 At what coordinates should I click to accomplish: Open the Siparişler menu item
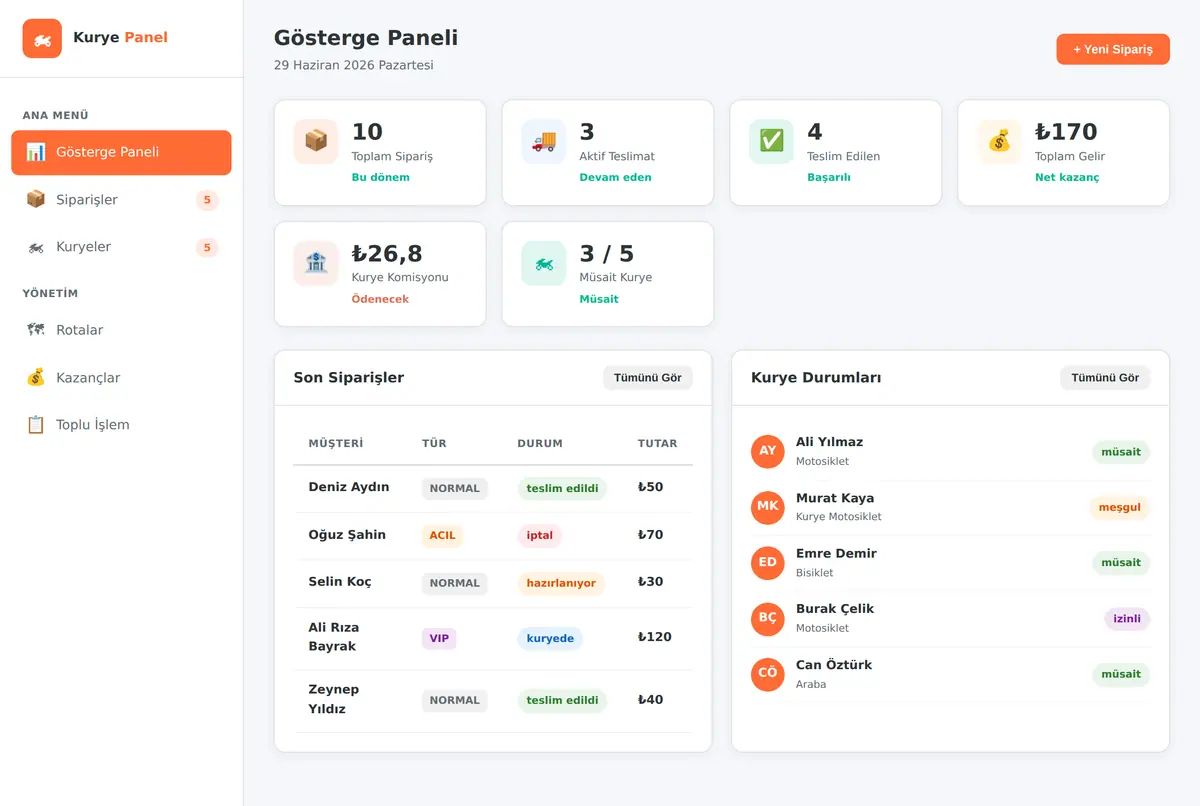[121, 200]
